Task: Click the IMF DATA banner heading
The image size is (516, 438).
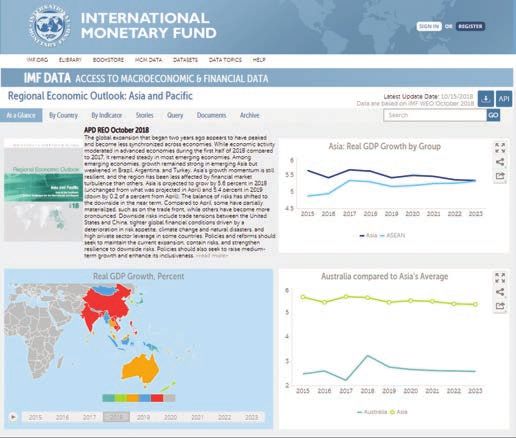Action: tap(47, 78)
